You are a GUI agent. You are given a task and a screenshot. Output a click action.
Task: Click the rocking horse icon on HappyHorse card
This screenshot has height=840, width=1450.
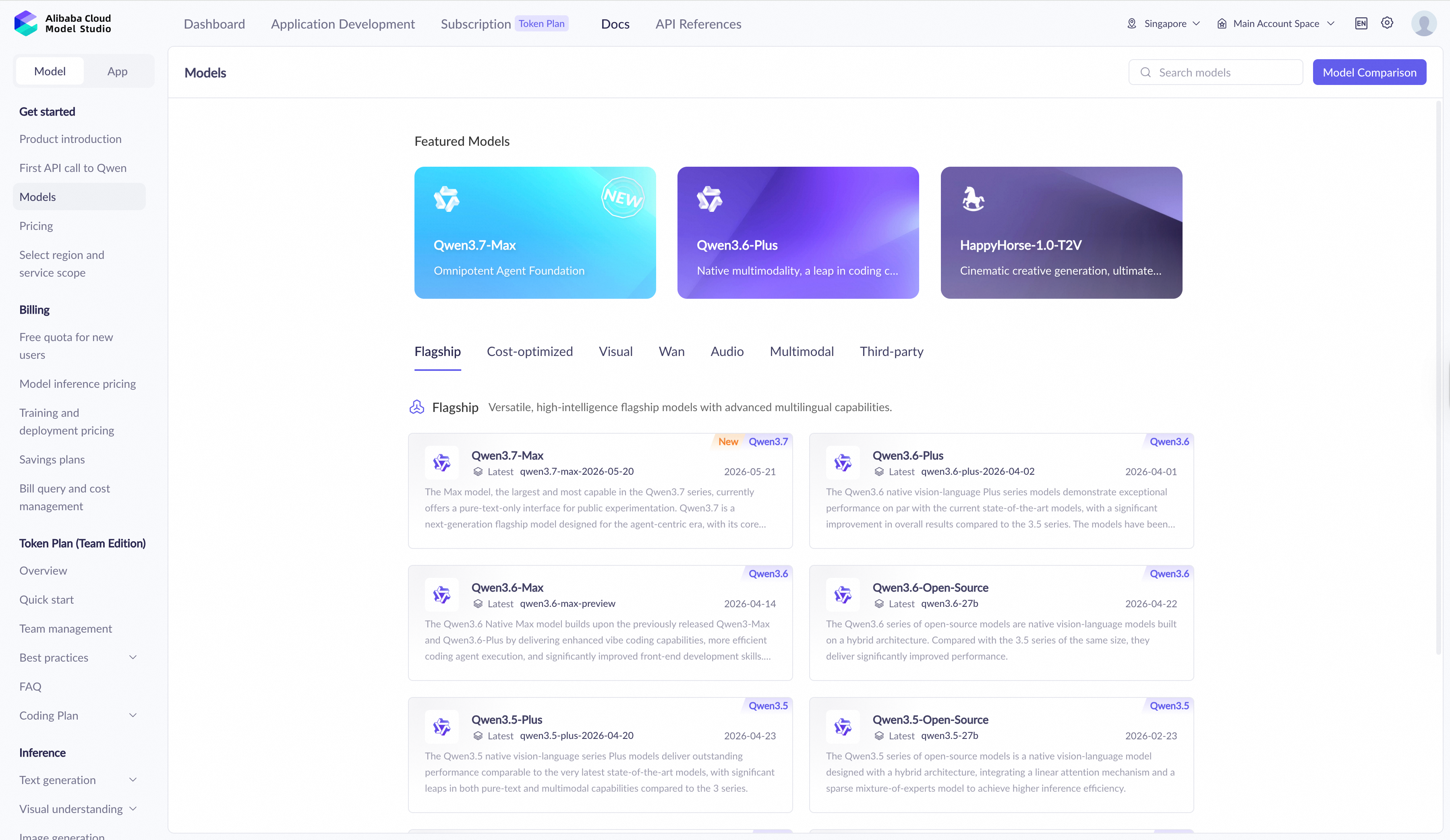tap(973, 199)
